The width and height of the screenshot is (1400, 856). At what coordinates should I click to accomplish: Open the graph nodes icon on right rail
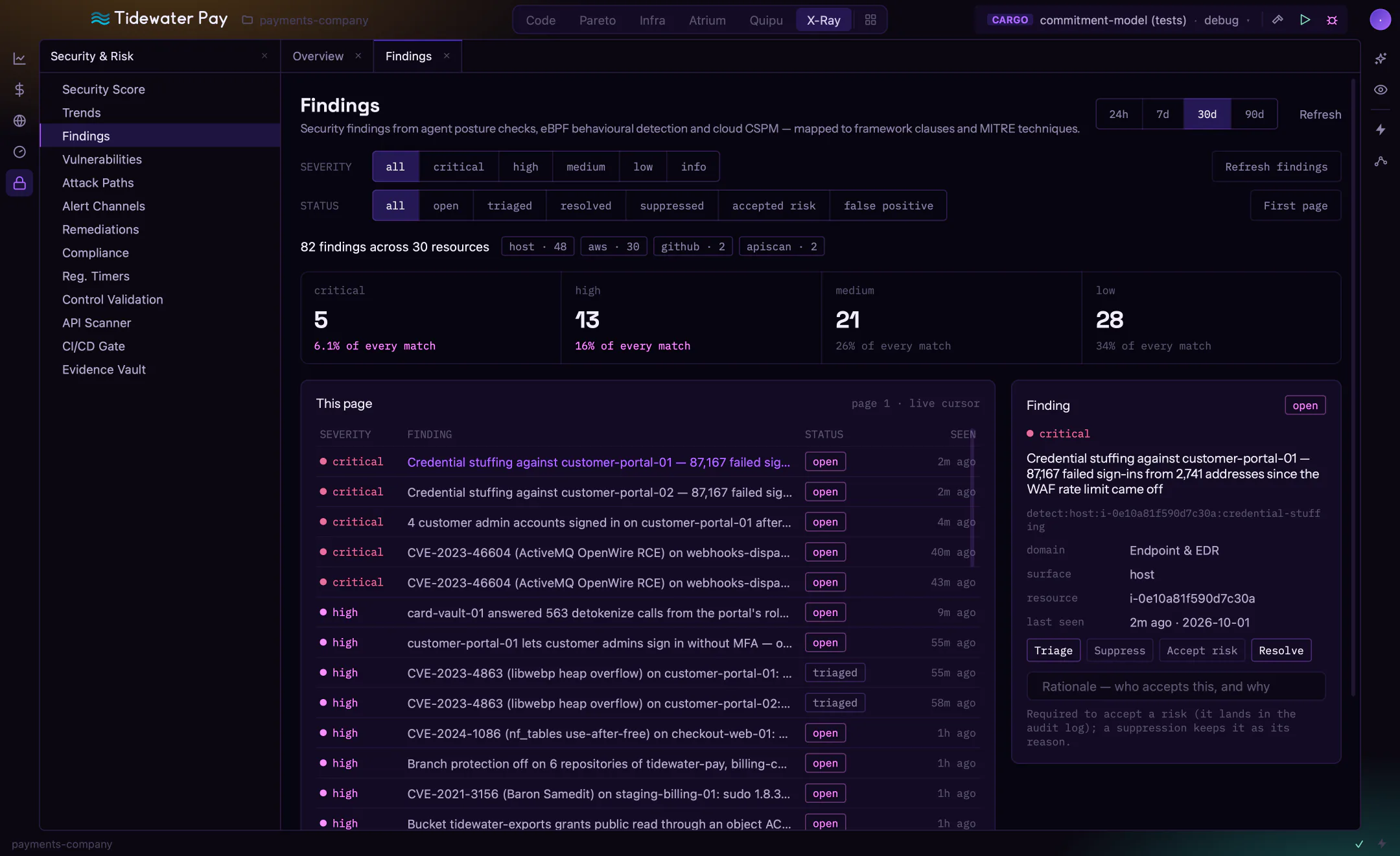tap(1381, 161)
